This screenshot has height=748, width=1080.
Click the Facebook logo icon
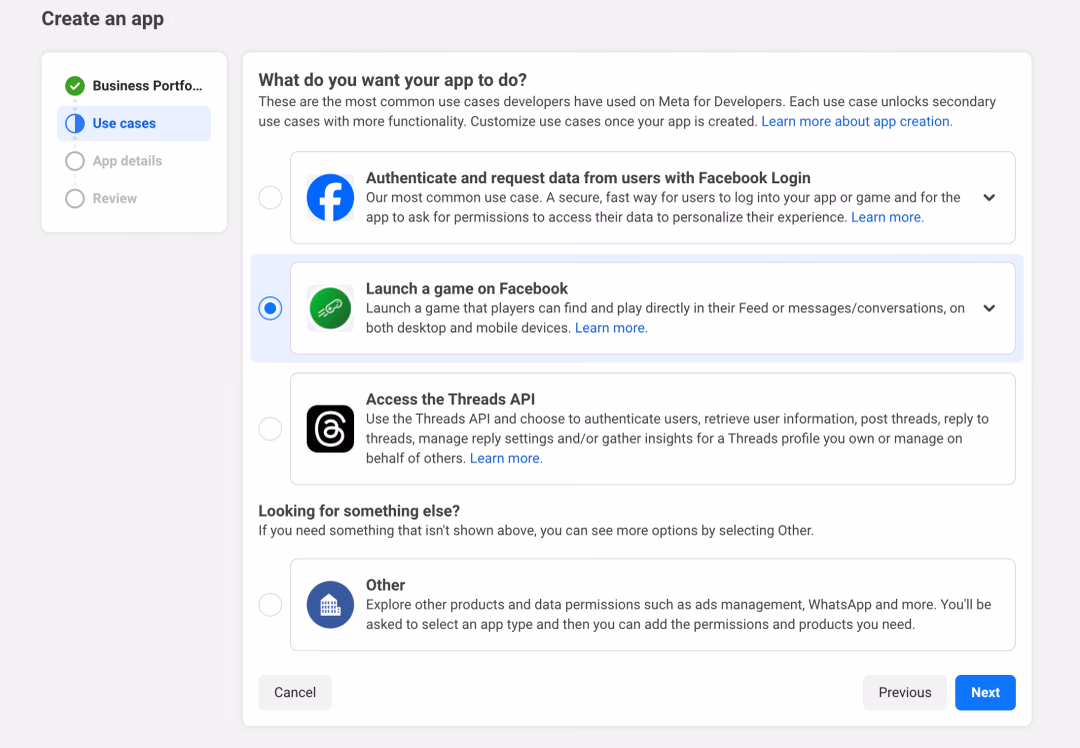point(330,198)
